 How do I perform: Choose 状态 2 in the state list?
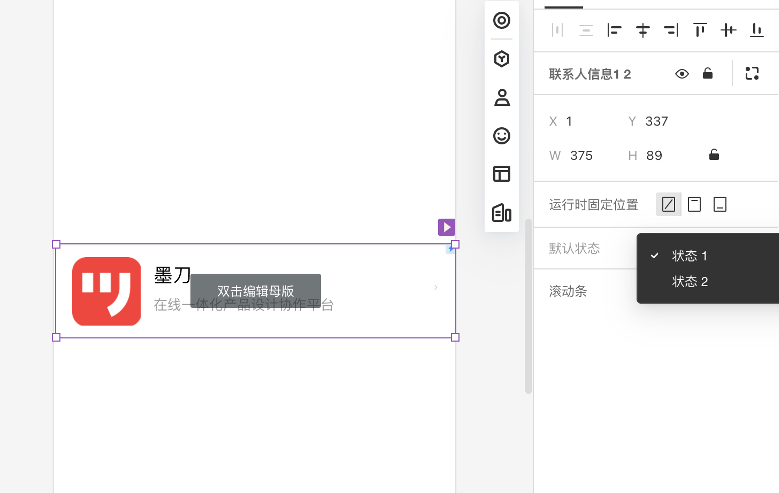pyautogui.click(x=689, y=282)
